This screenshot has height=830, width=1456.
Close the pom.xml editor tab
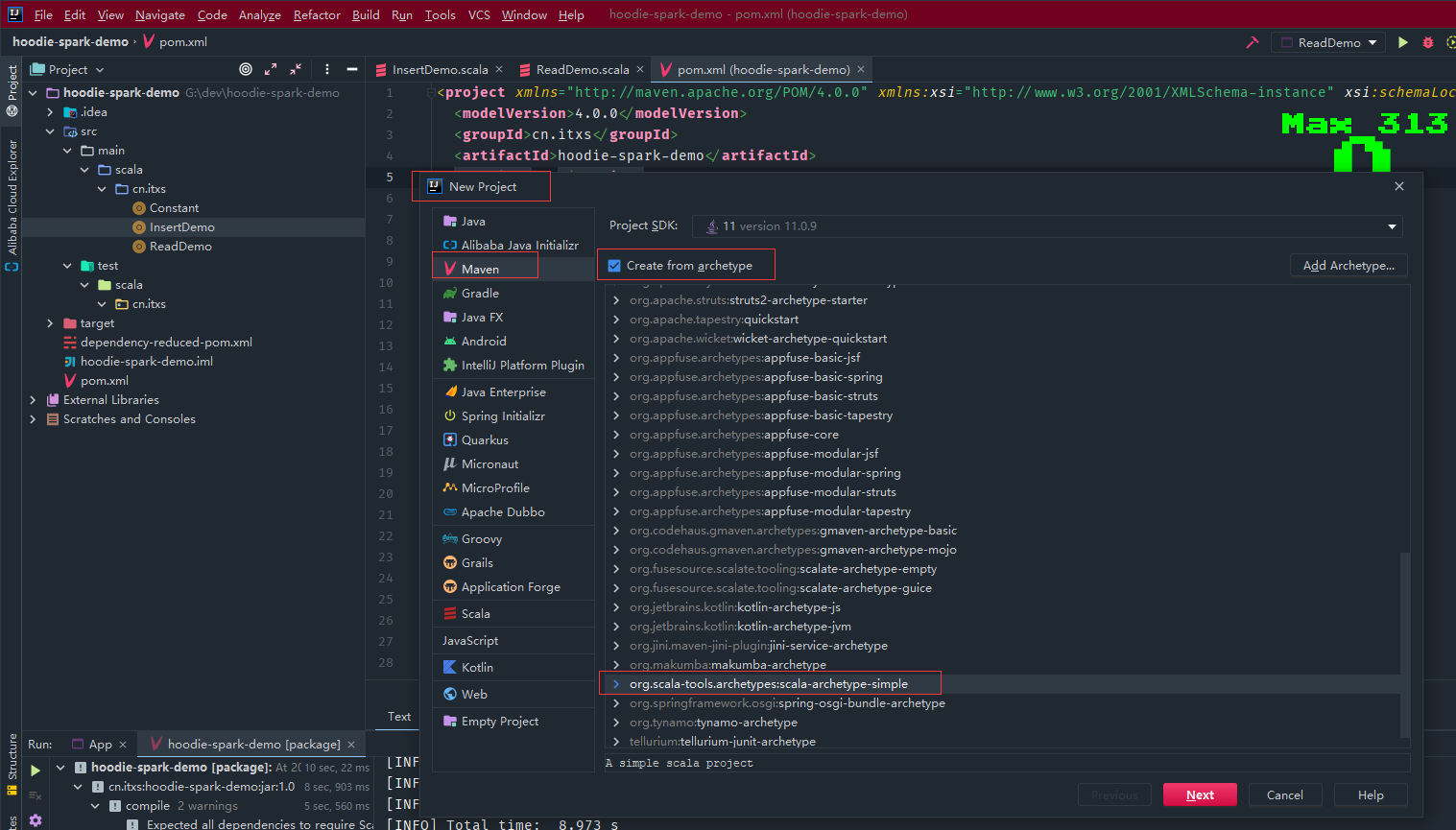pyautogui.click(x=861, y=69)
